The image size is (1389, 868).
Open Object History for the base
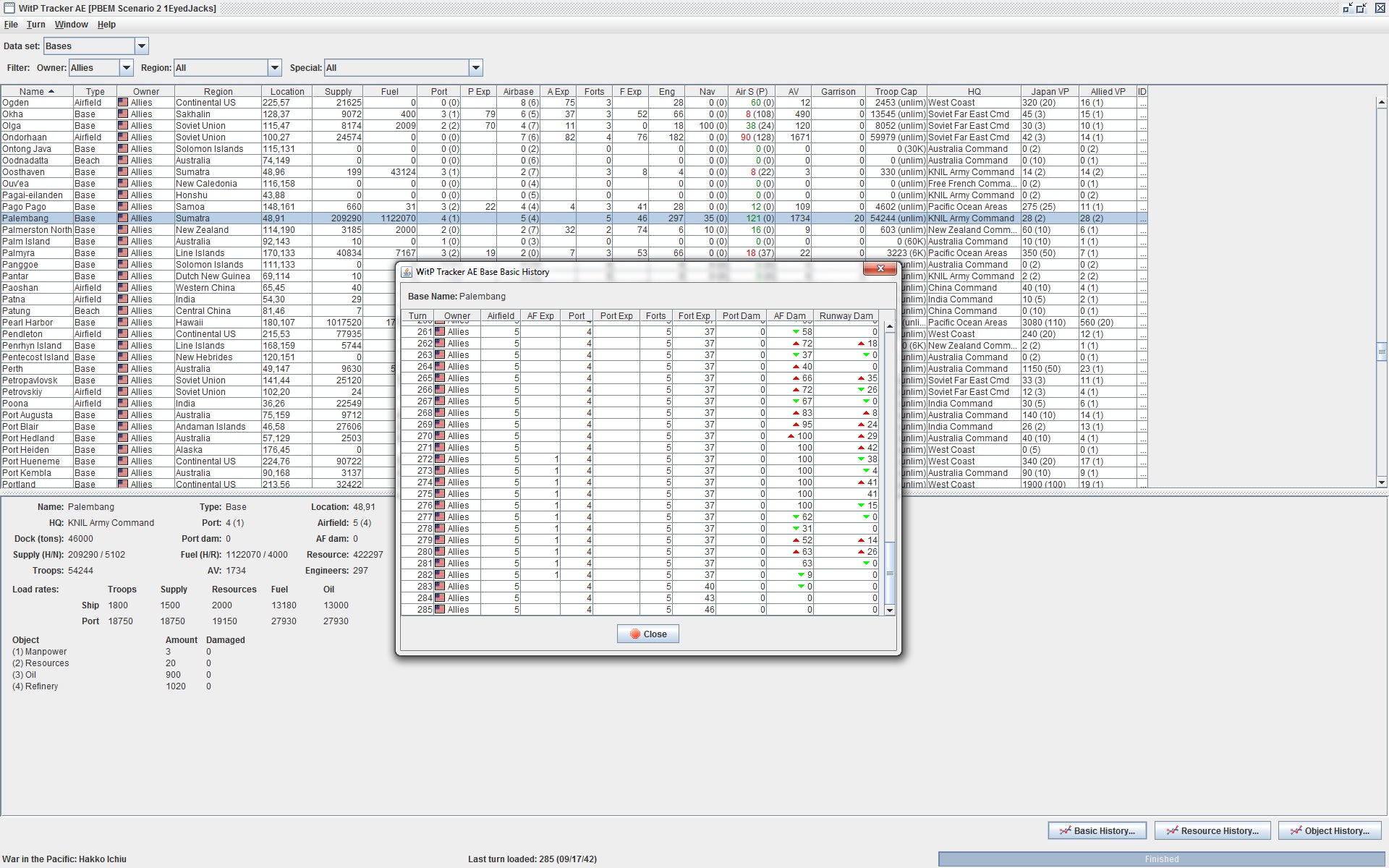tap(1330, 830)
